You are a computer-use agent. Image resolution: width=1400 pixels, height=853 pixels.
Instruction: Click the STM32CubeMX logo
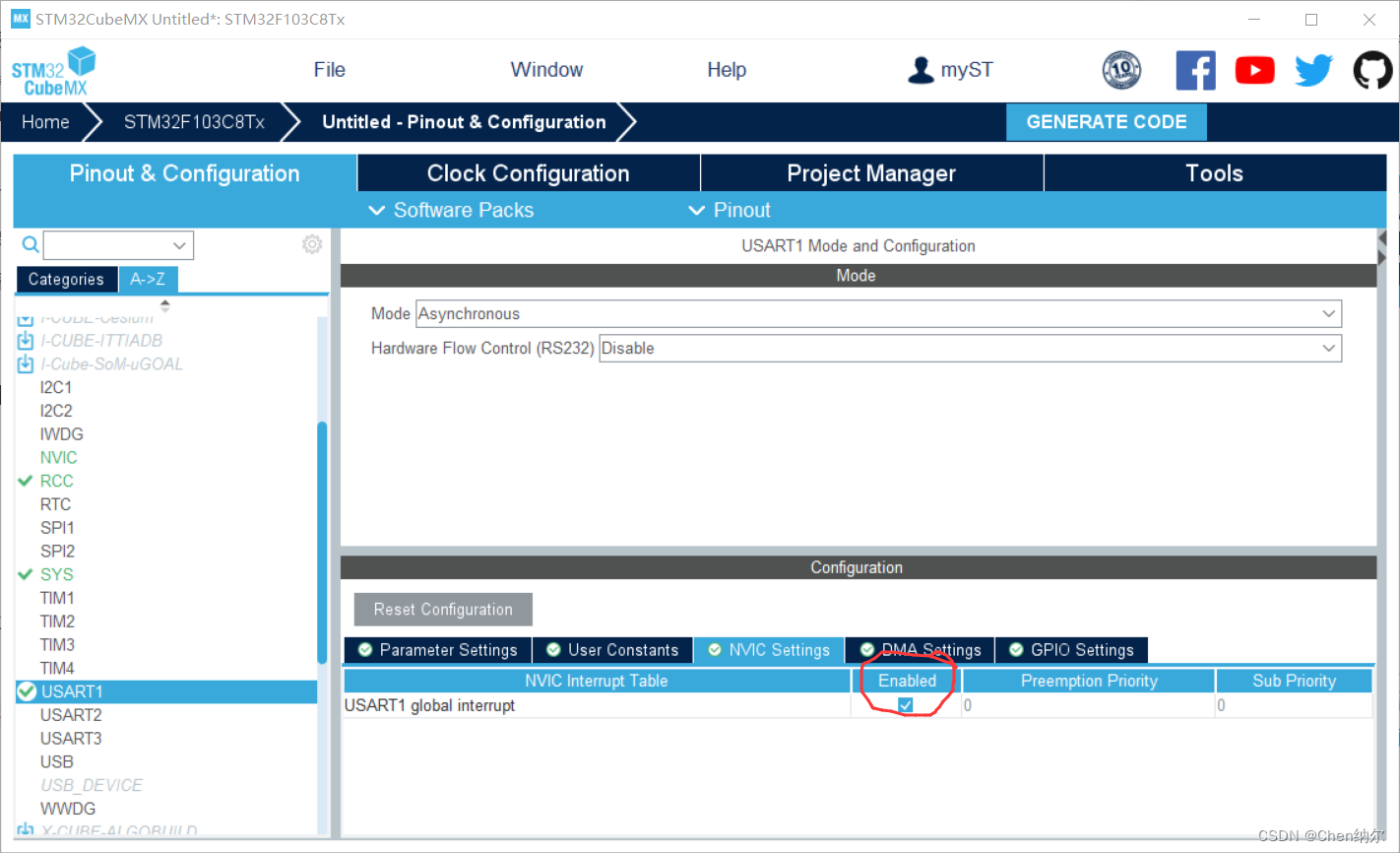[54, 71]
